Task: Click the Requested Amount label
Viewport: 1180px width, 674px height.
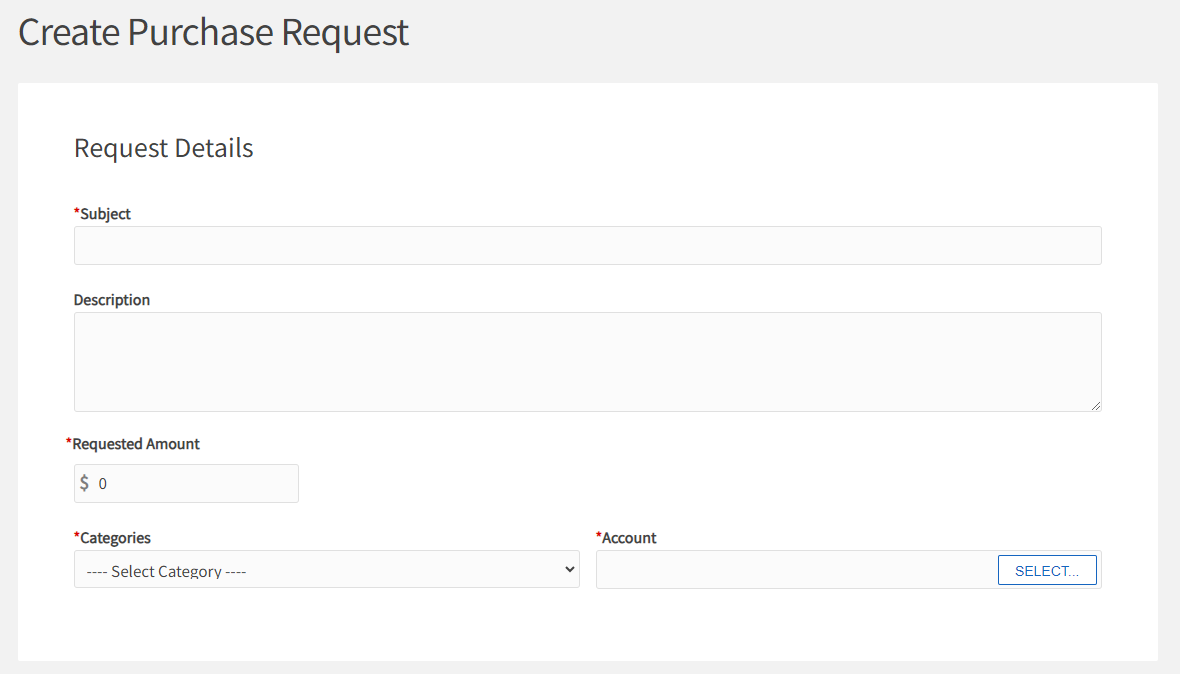Action: tap(136, 444)
